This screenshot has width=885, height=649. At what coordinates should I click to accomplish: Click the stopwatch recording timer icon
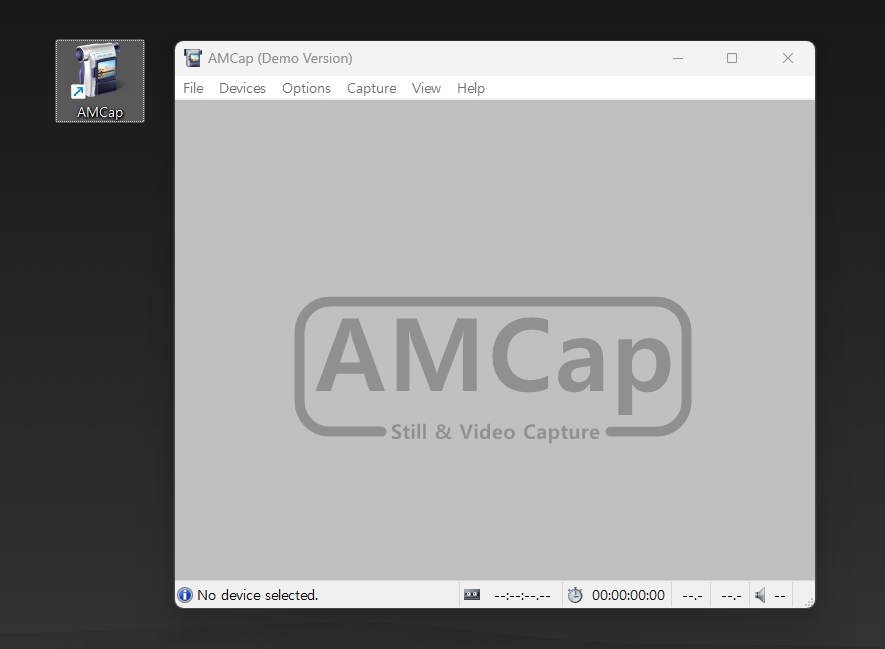pos(575,594)
